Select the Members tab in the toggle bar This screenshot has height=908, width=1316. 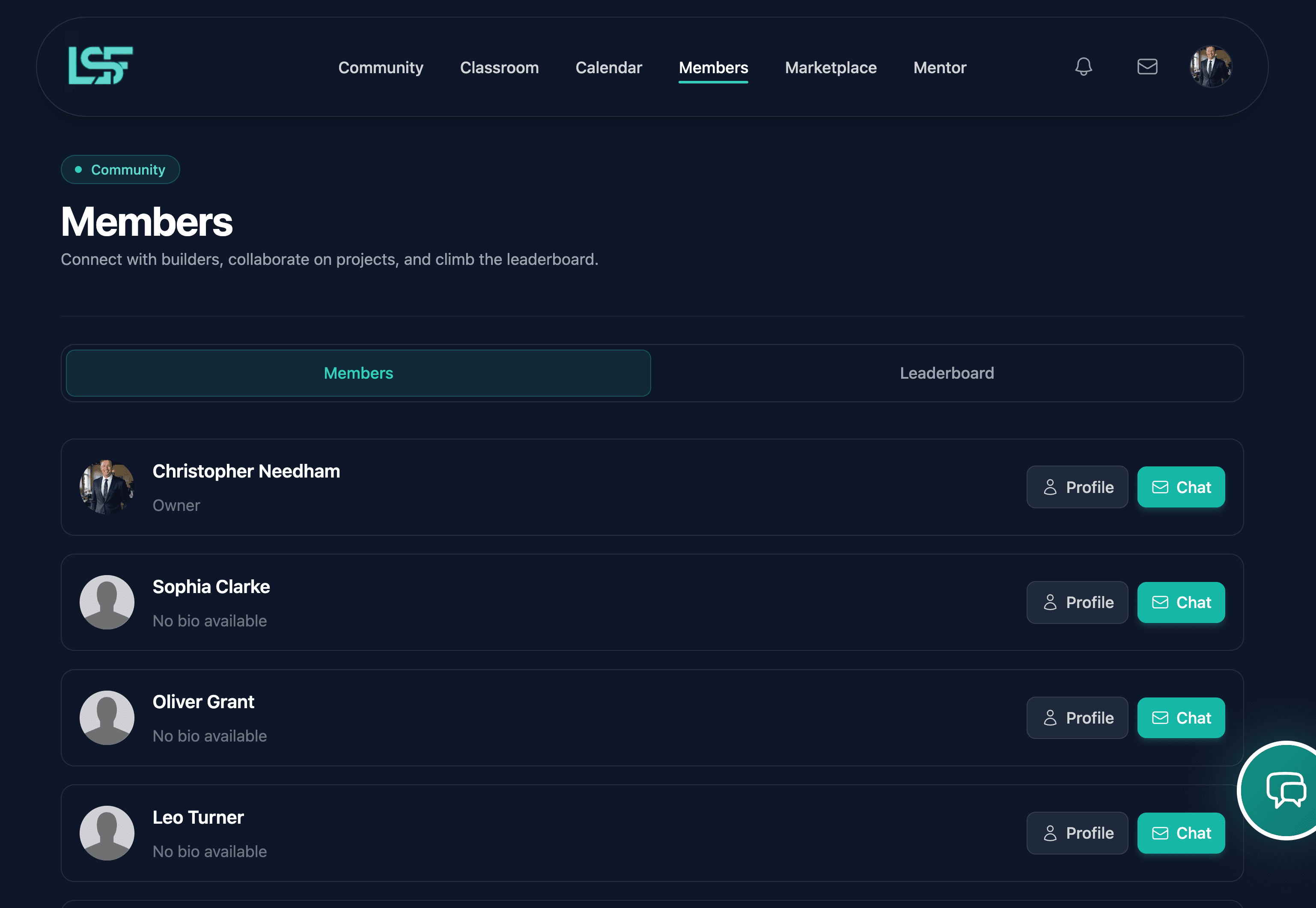[x=358, y=373]
